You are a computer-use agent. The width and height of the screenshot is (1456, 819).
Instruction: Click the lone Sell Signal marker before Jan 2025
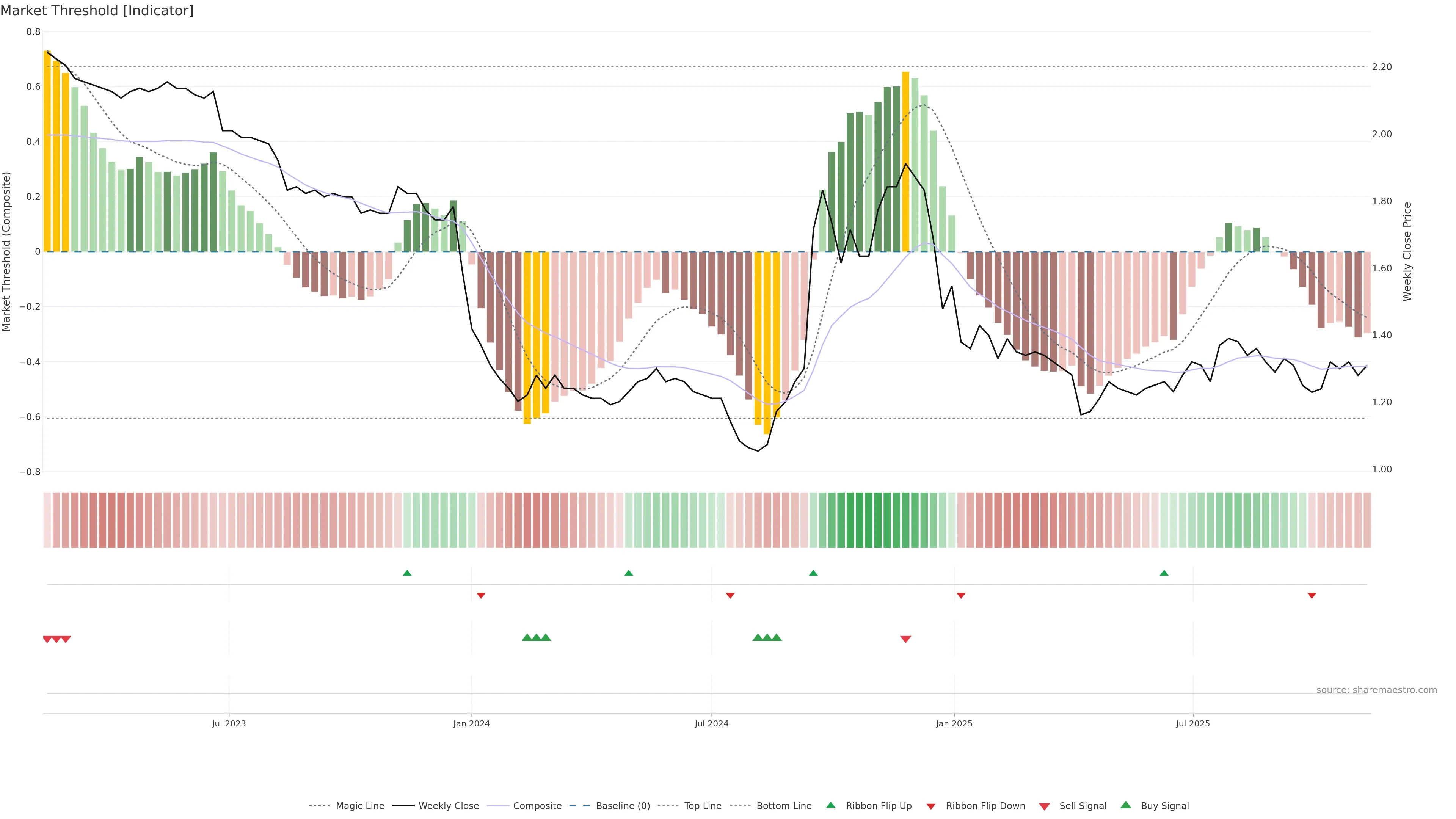pos(905,639)
